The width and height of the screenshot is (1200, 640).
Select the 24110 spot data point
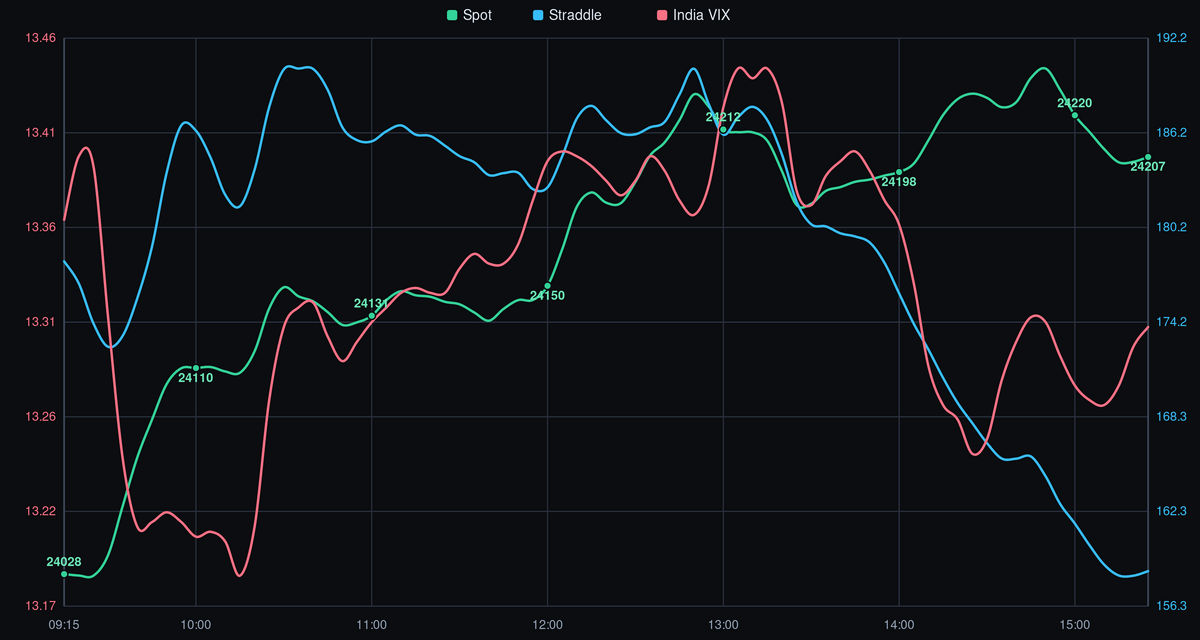coord(196,368)
